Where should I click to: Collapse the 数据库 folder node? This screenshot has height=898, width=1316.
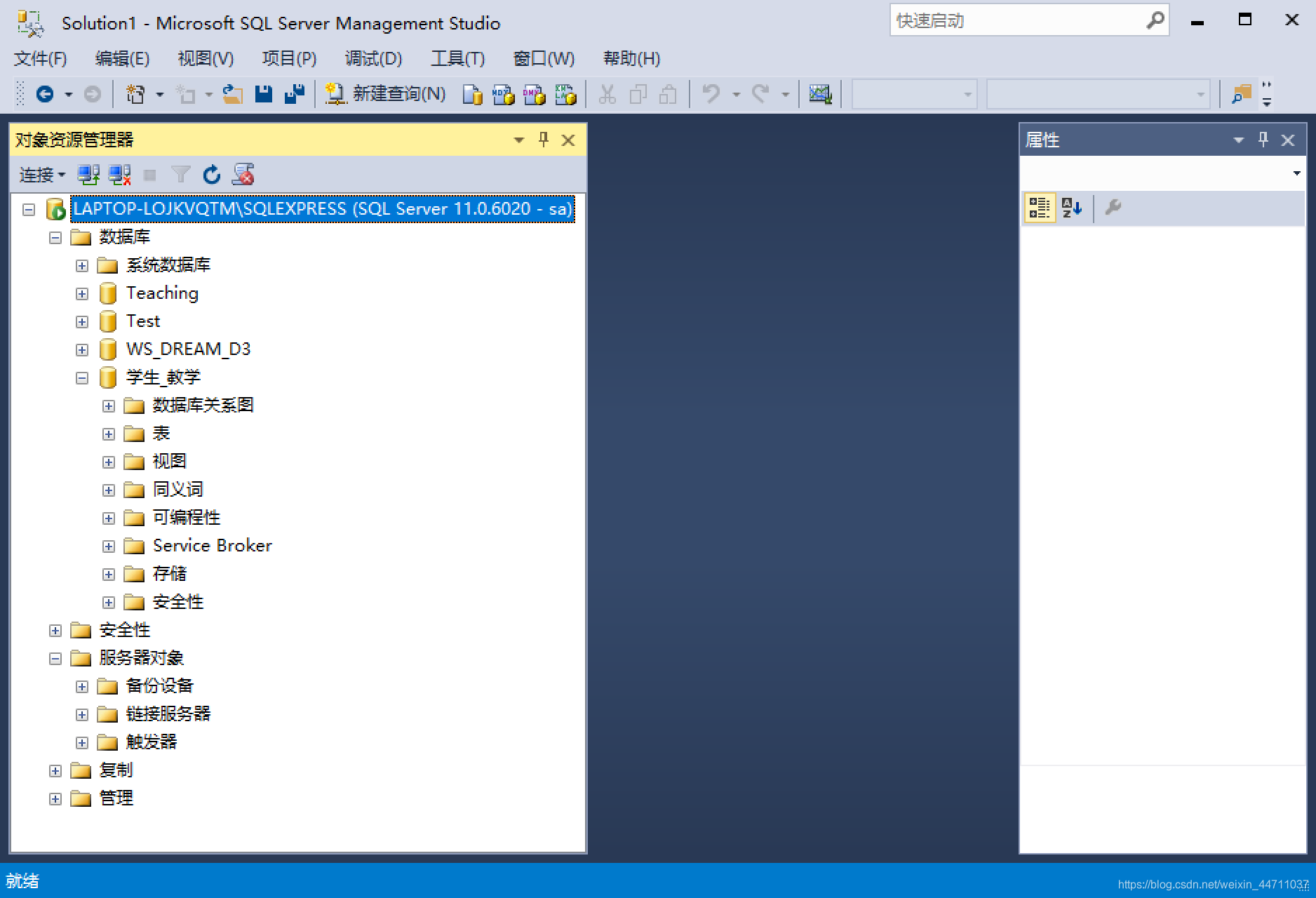pyautogui.click(x=55, y=237)
